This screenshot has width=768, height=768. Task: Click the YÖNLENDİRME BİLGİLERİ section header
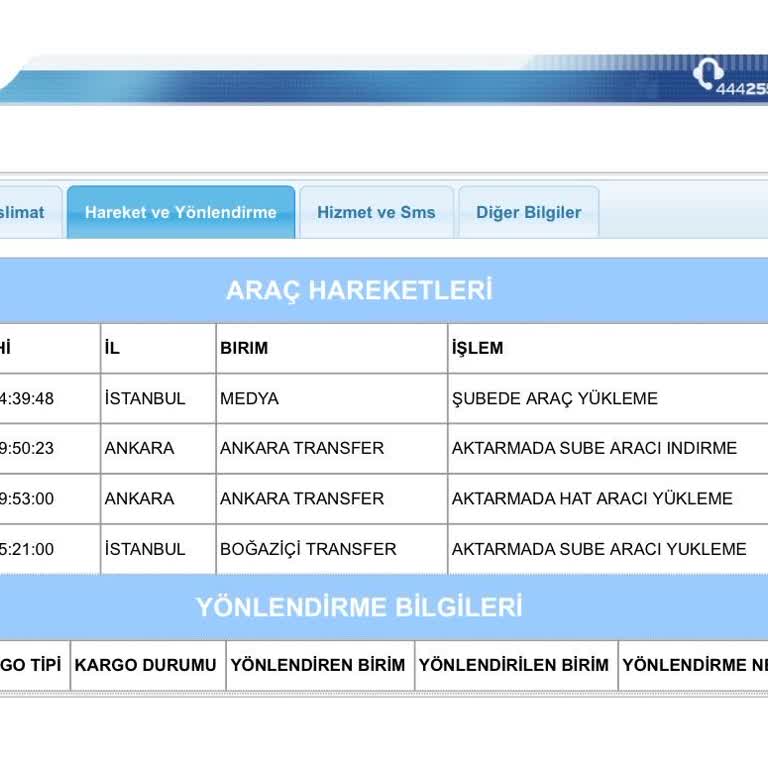(359, 607)
